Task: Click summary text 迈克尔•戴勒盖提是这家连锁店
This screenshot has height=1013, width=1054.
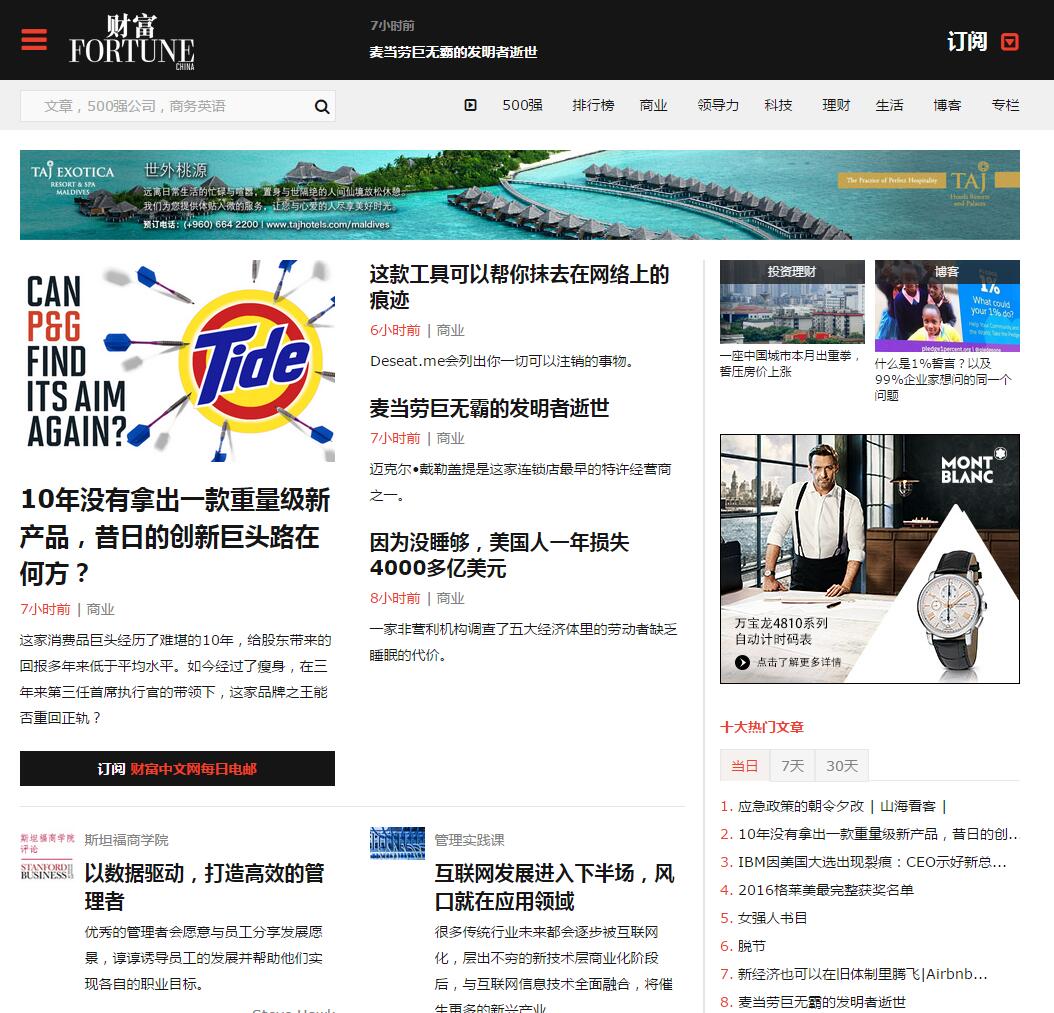Action: coord(520,482)
